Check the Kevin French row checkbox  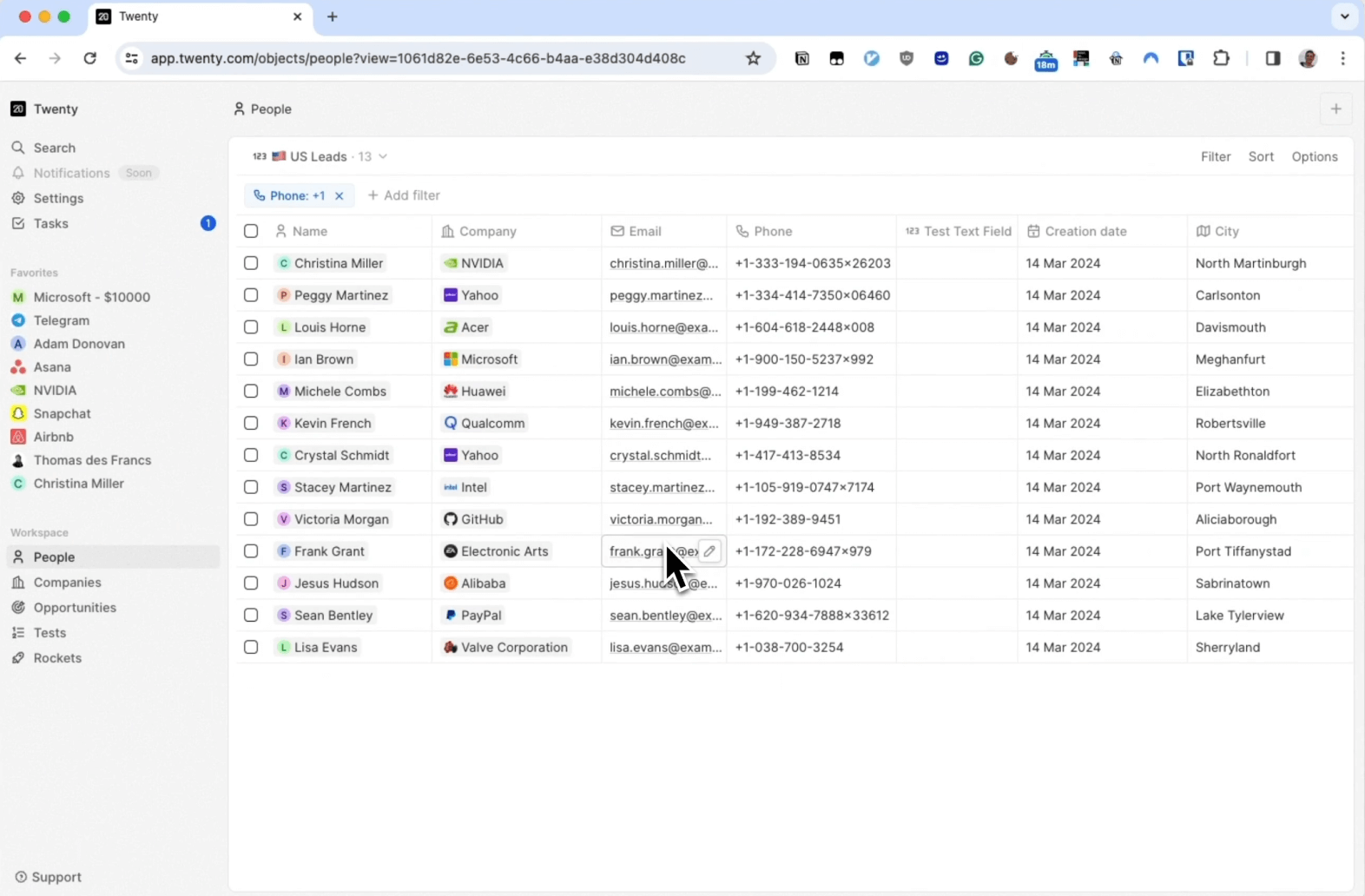coord(251,424)
